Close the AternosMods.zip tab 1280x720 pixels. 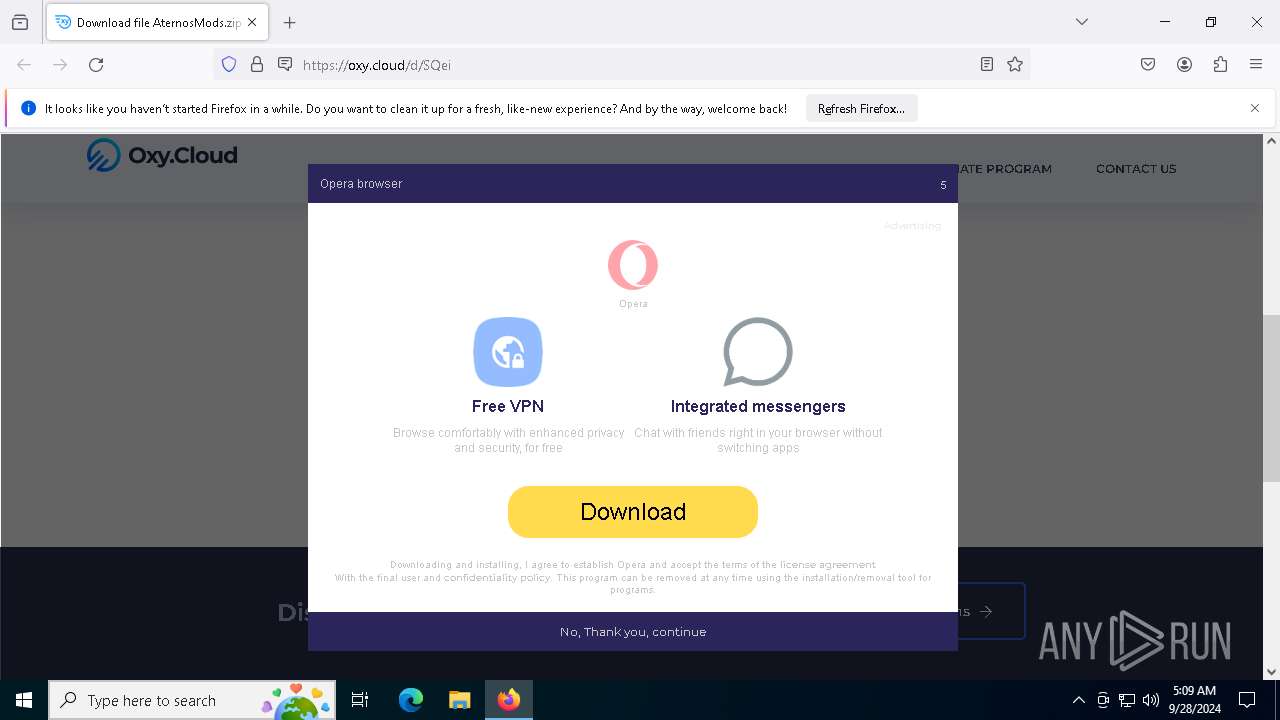pyautogui.click(x=252, y=22)
